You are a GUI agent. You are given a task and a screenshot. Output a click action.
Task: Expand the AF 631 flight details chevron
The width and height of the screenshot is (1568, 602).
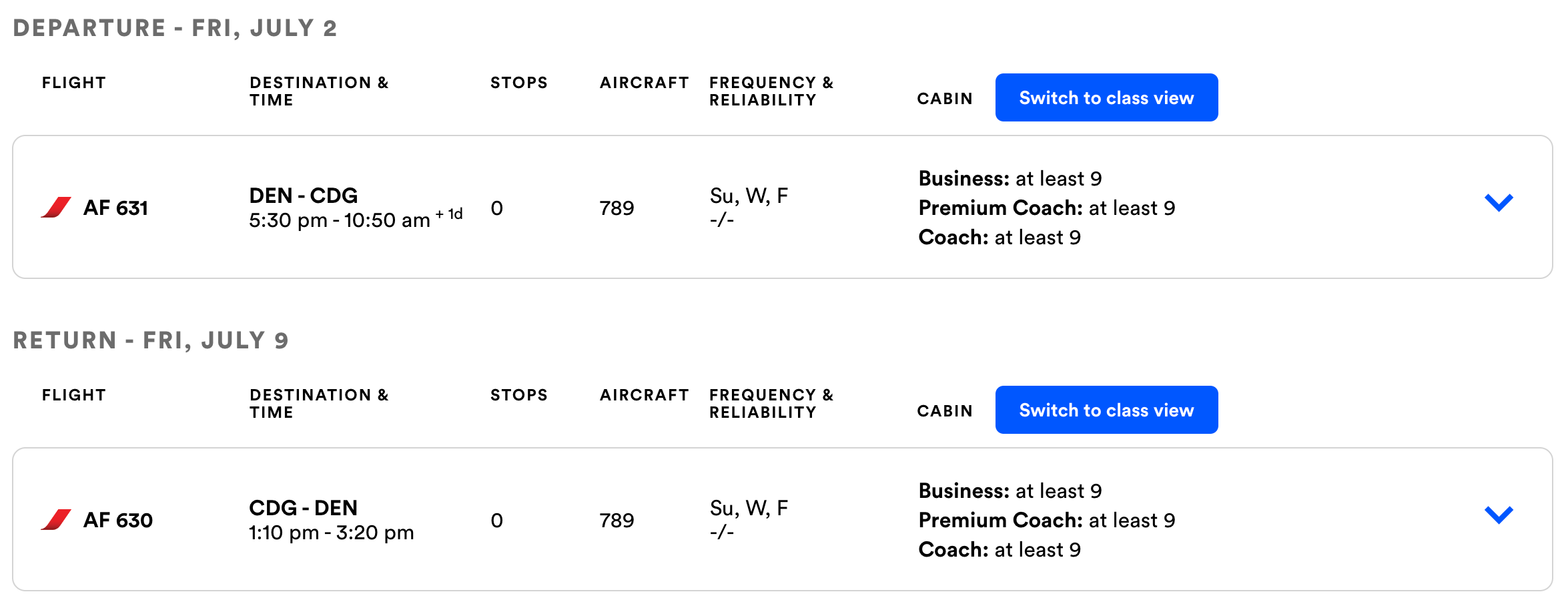point(1499,202)
